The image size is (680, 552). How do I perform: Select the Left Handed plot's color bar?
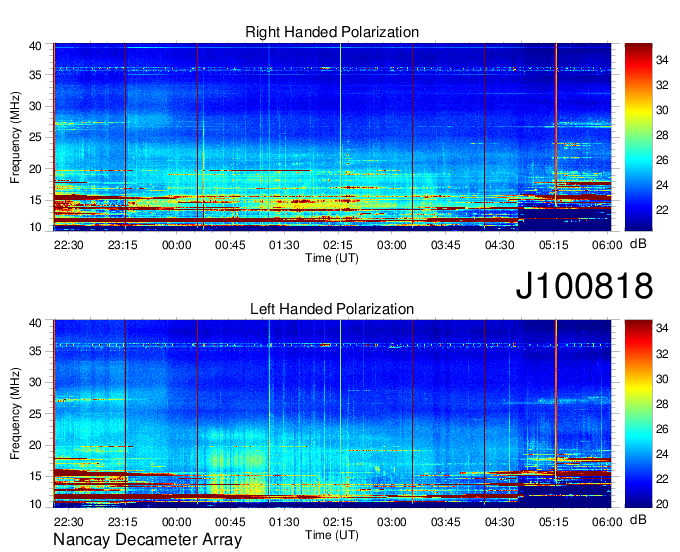click(638, 414)
